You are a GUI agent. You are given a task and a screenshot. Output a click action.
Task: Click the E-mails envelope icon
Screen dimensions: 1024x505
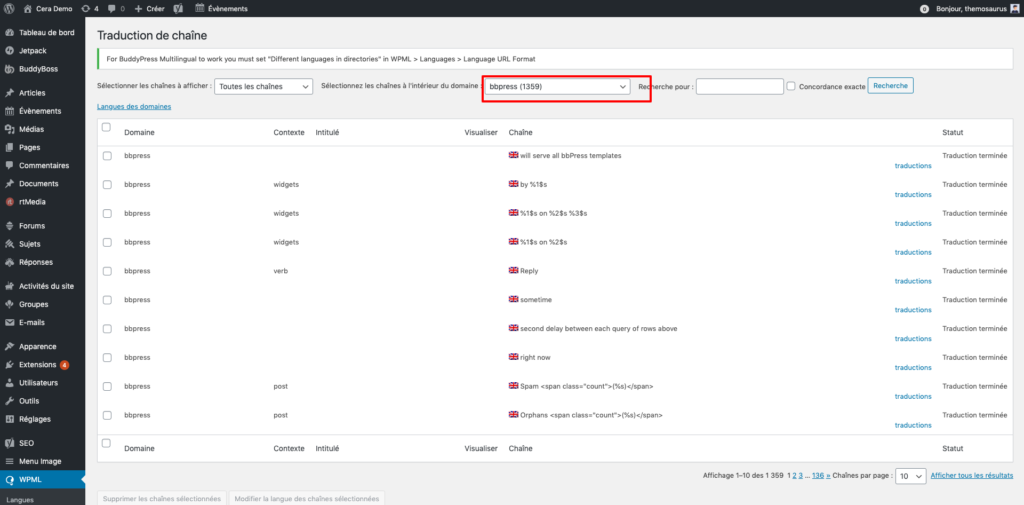(x=9, y=323)
